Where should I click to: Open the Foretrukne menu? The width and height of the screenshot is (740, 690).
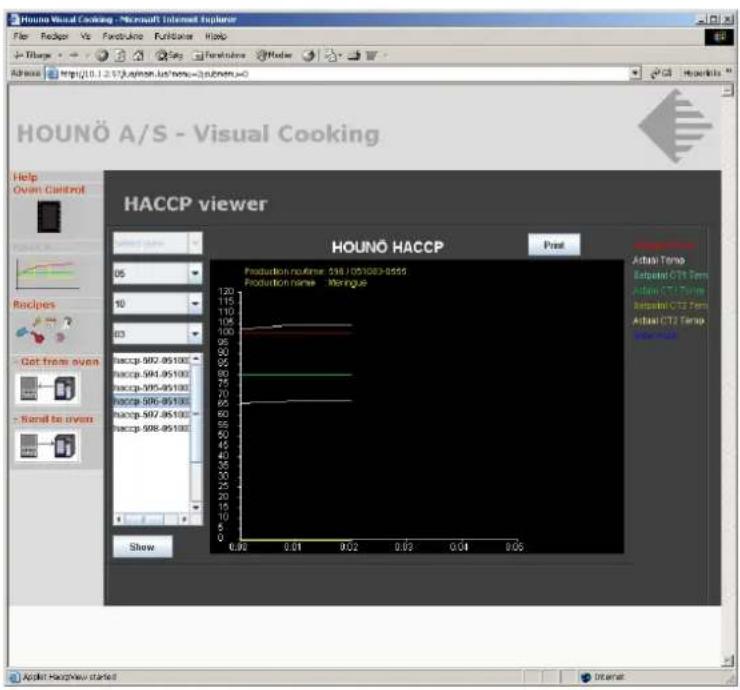coord(123,36)
